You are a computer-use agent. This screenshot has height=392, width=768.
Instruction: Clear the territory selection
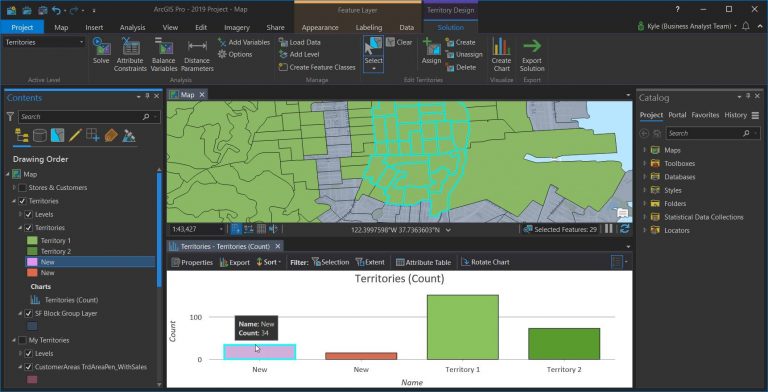pyautogui.click(x=399, y=42)
